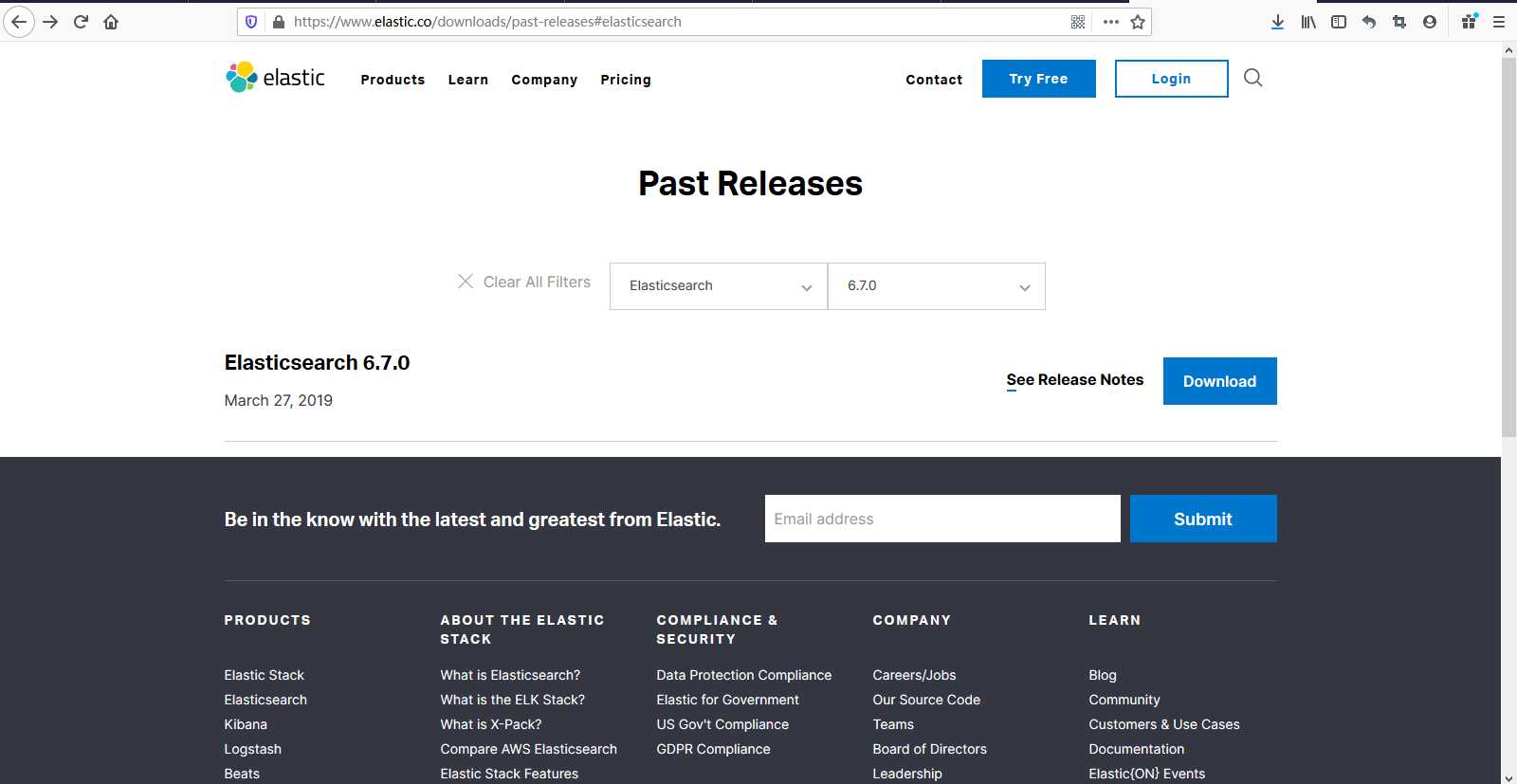Screen dimensions: 1517x784
Task: Open the Kibana footer link
Action: [246, 724]
